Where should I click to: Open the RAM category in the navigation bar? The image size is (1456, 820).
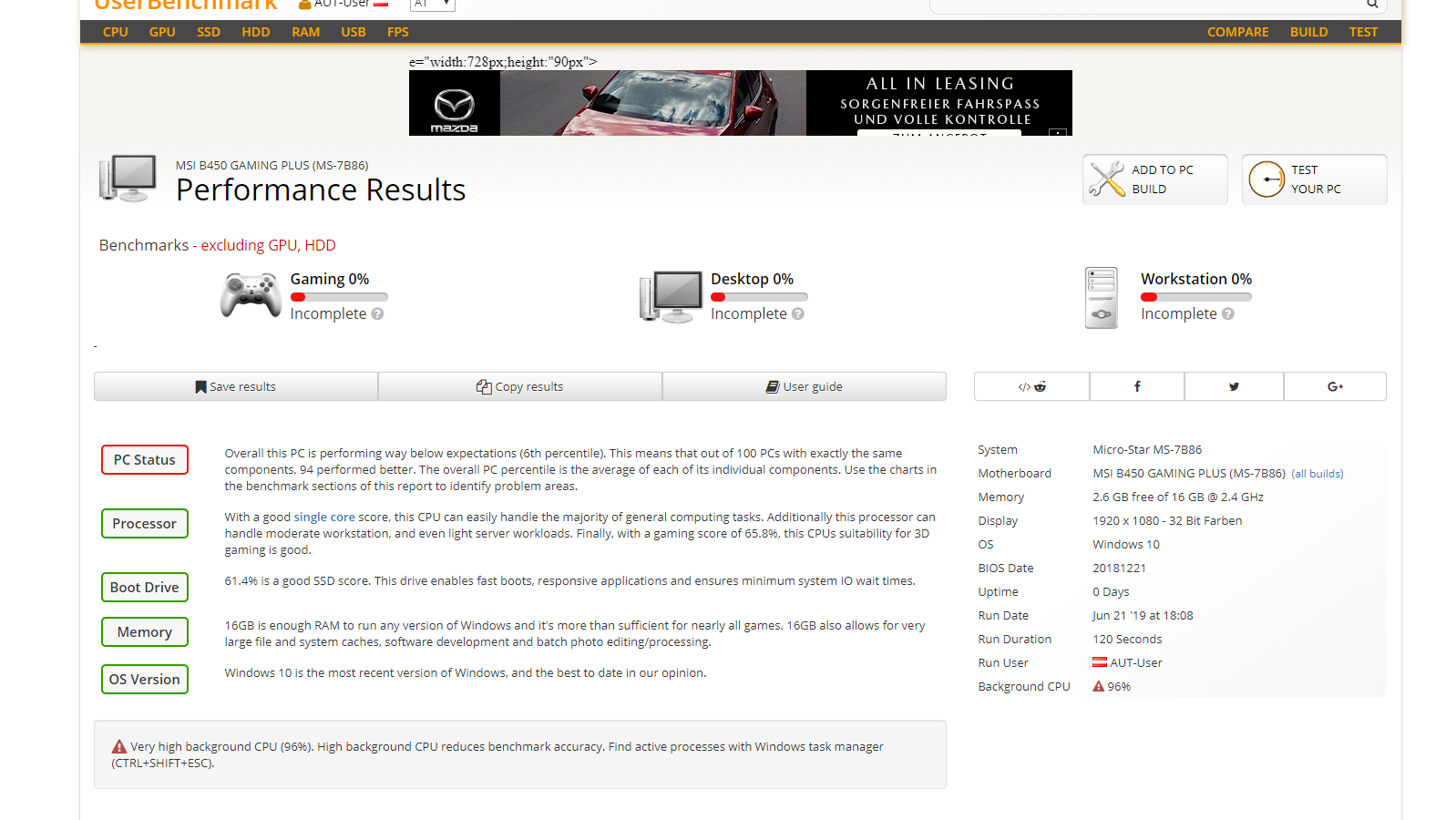click(x=306, y=32)
